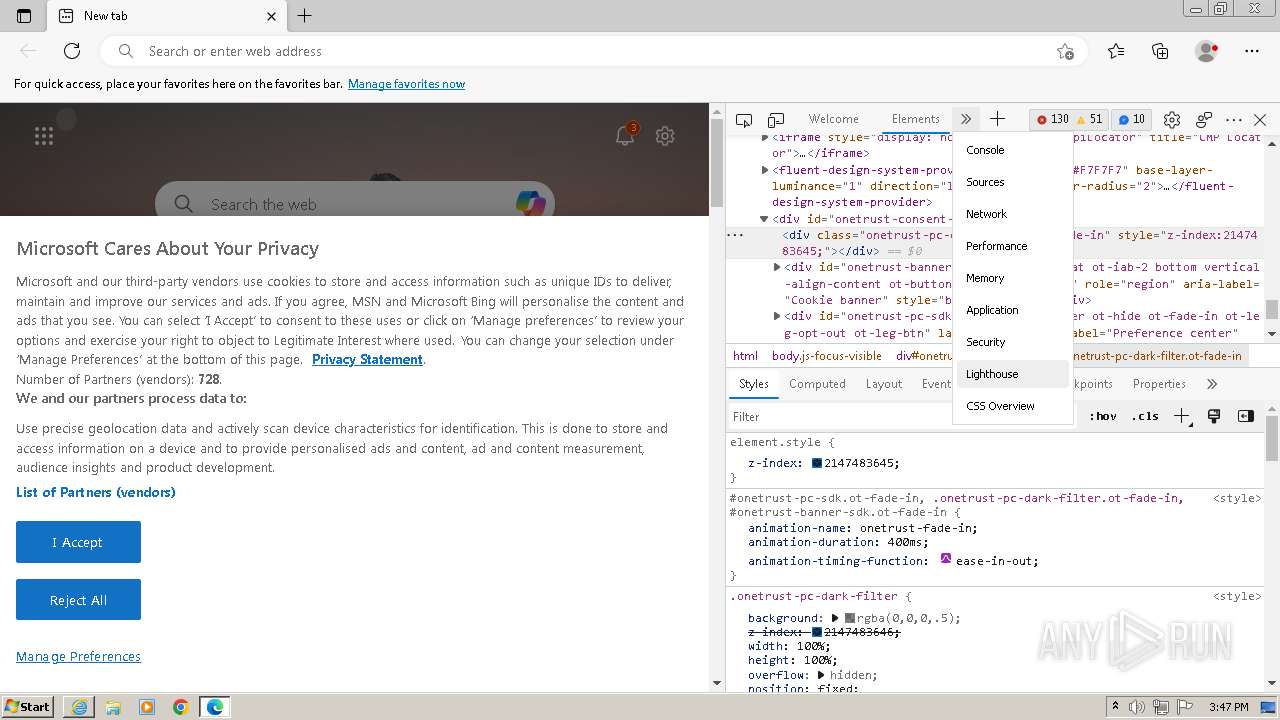Add a new DevTools tool with plus icon
Screen dimensions: 1280x720
click(997, 119)
